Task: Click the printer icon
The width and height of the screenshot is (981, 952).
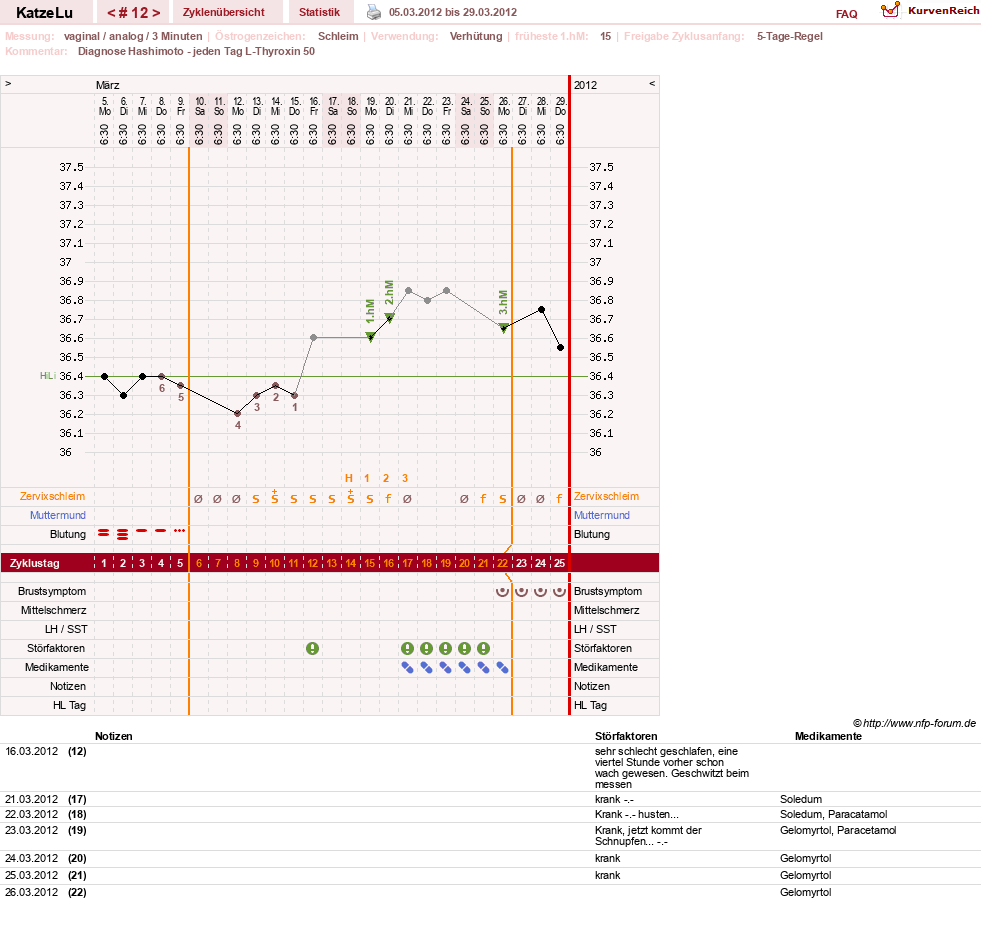Action: [374, 12]
